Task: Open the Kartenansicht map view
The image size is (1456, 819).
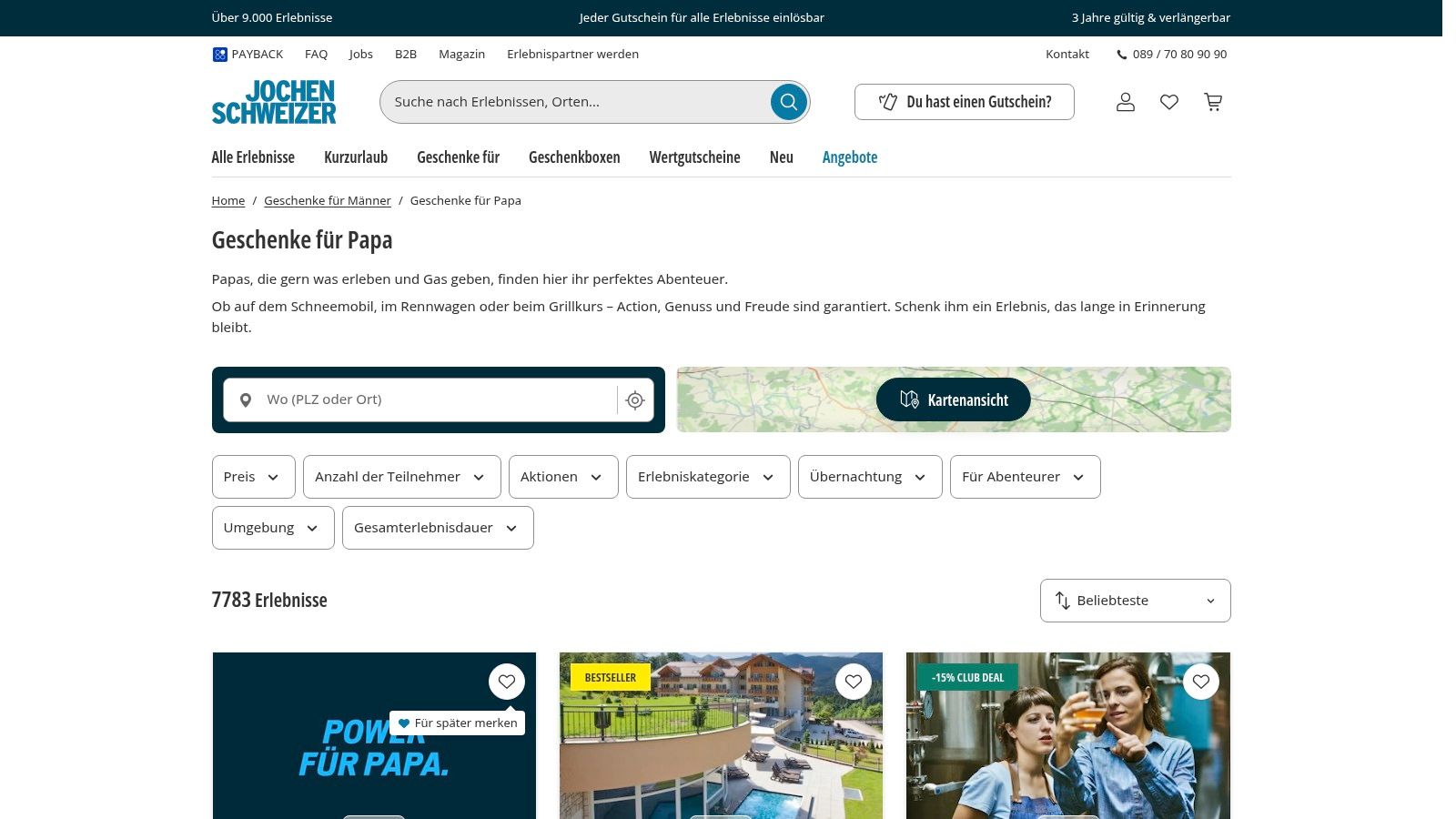Action: (x=954, y=399)
